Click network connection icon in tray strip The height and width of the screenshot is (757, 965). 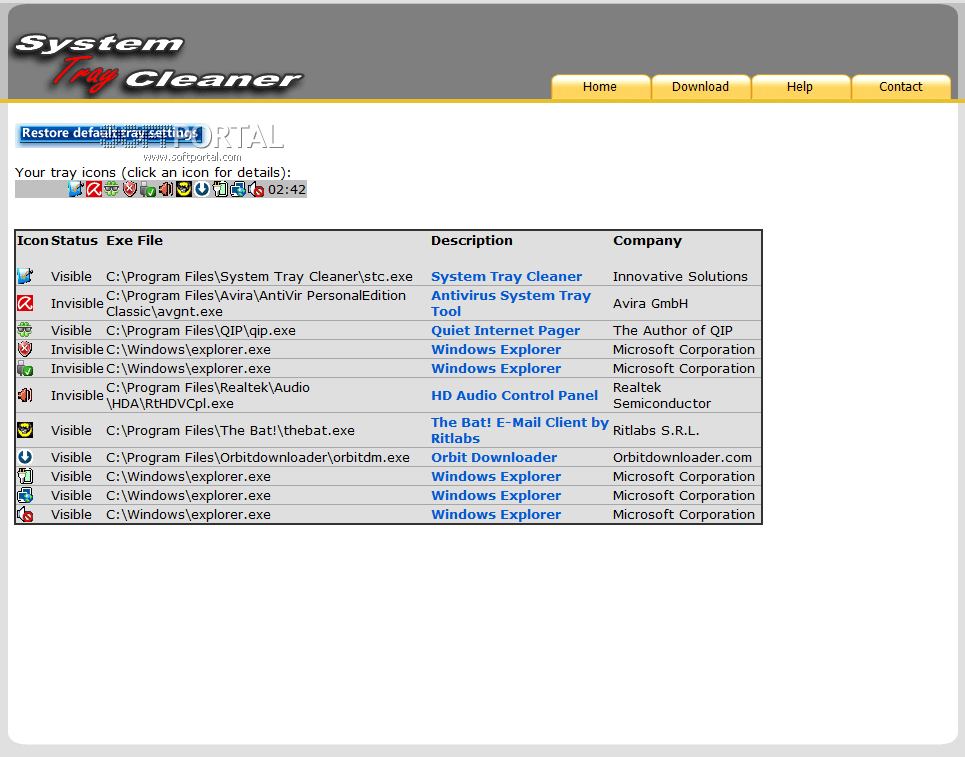click(238, 189)
